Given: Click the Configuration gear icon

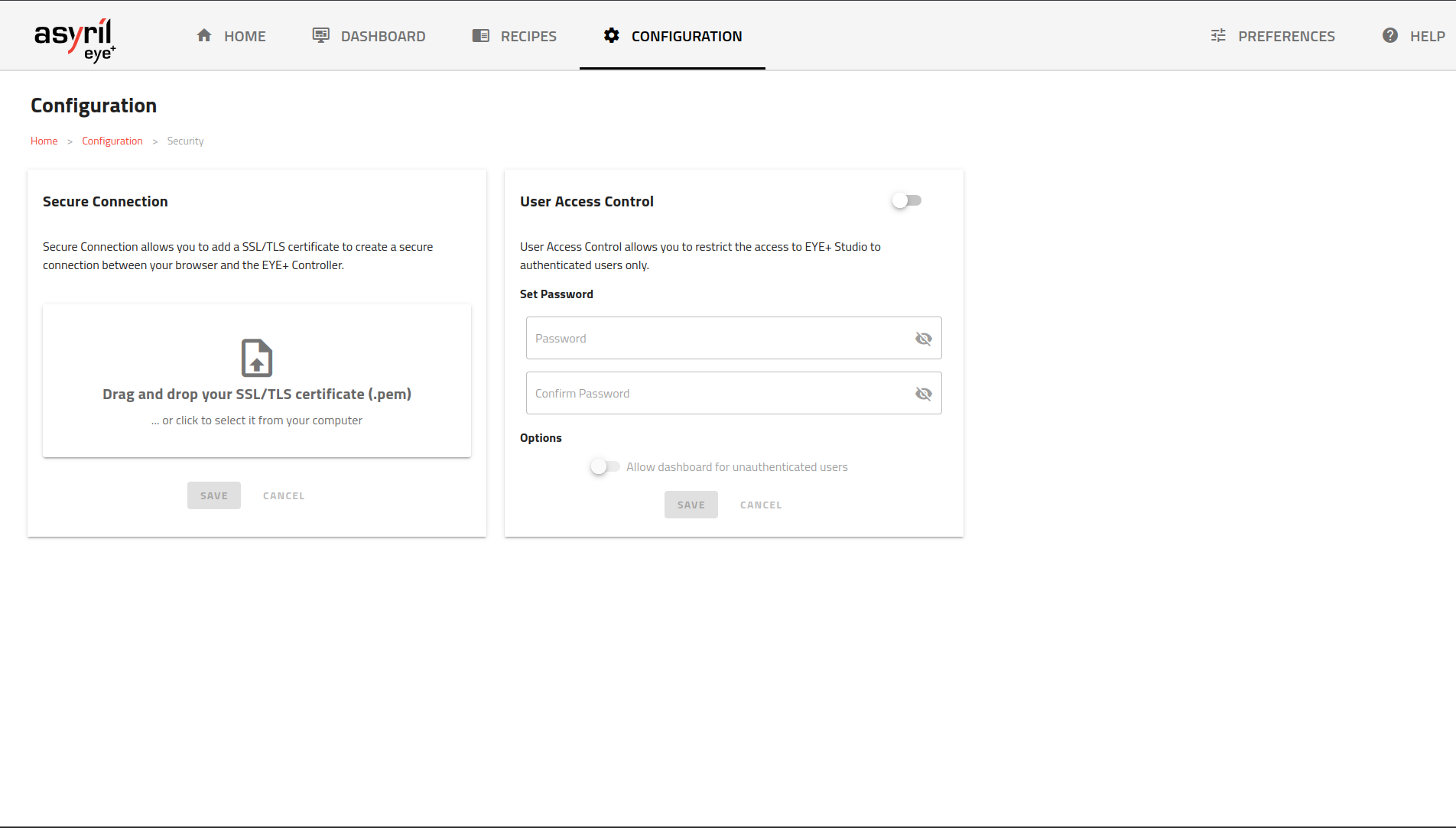Looking at the screenshot, I should tap(612, 35).
